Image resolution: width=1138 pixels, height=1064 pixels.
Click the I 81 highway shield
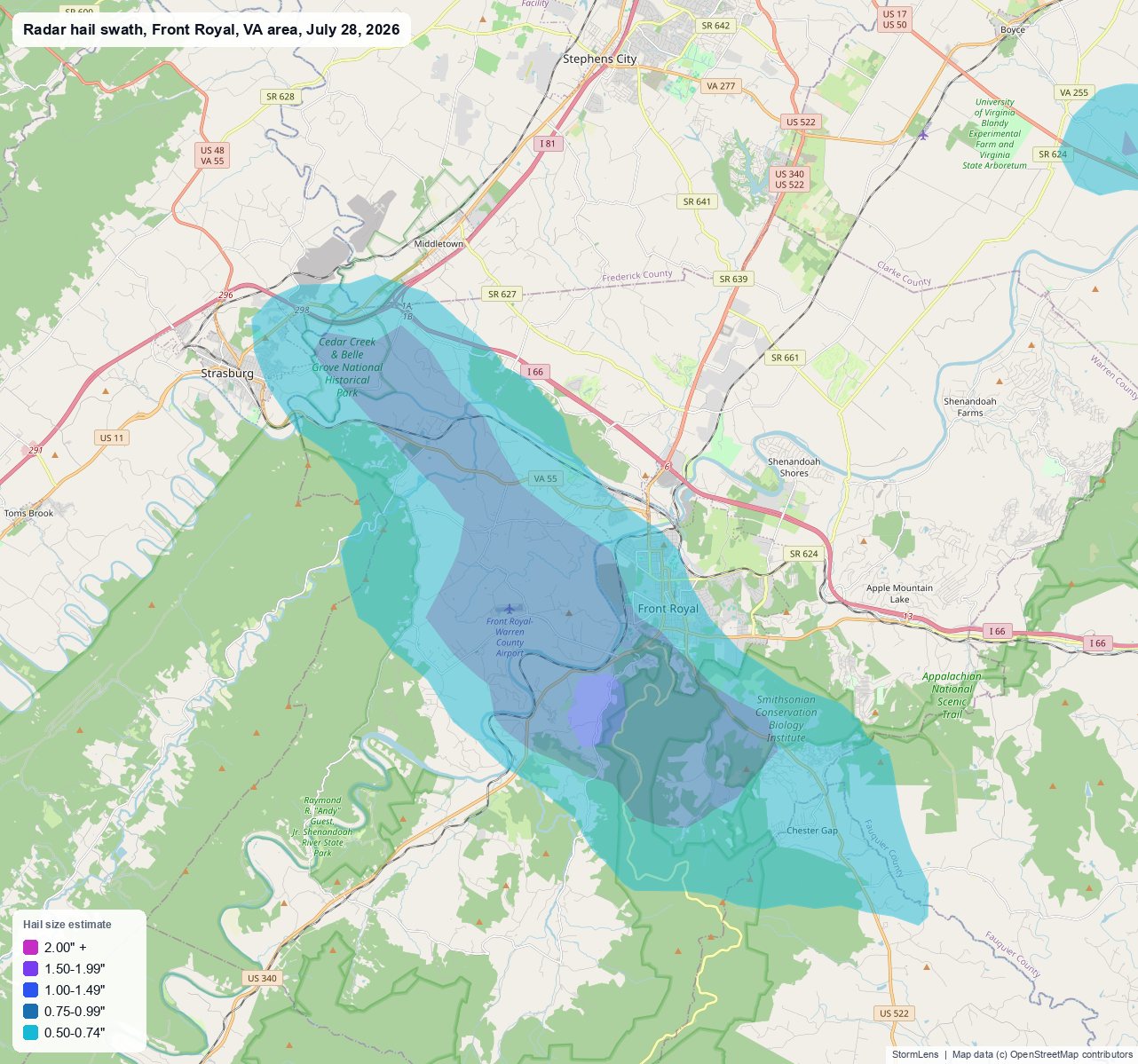pos(549,143)
